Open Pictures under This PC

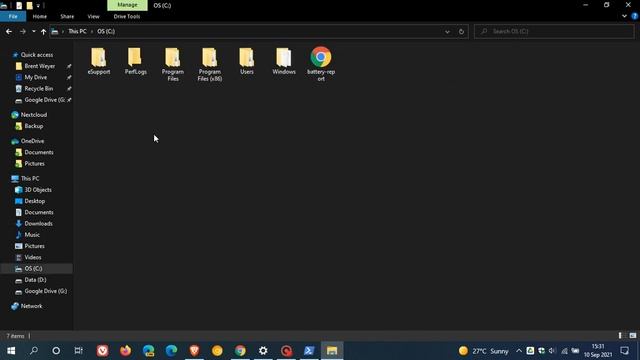34,246
